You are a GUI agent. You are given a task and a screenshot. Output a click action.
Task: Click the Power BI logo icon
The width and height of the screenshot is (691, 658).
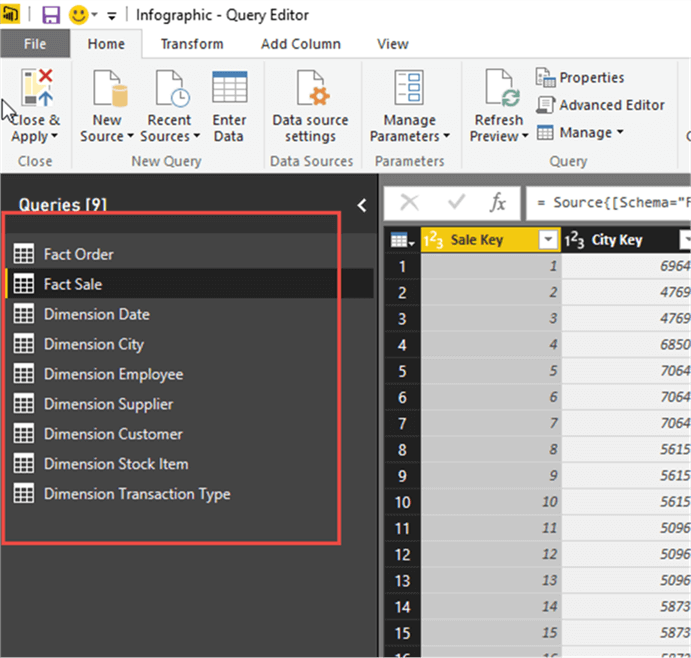(10, 15)
